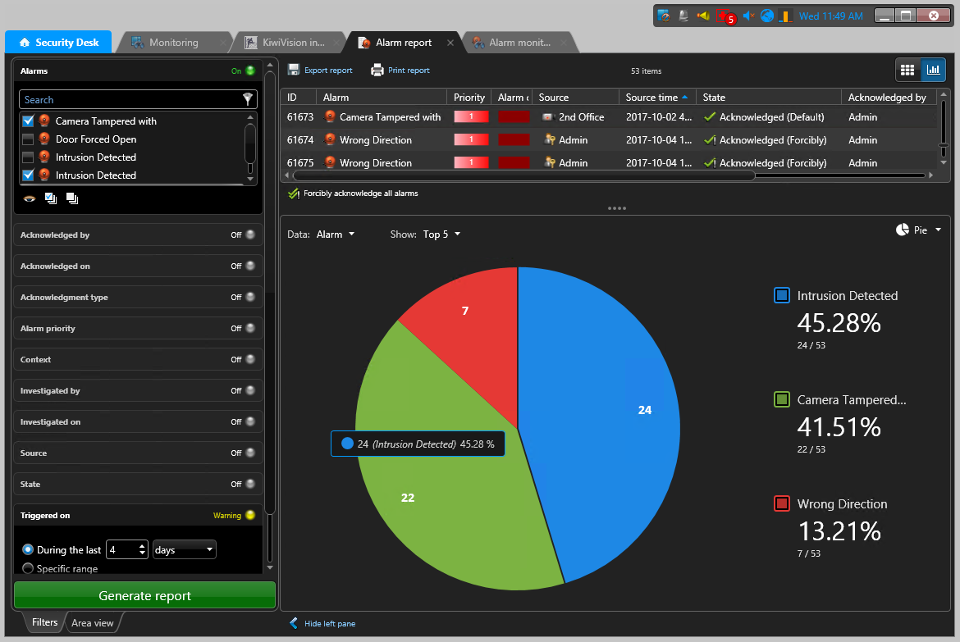Click the Forcibly acknowledge all alarms icon
Image resolution: width=960 pixels, height=642 pixels.
294,193
